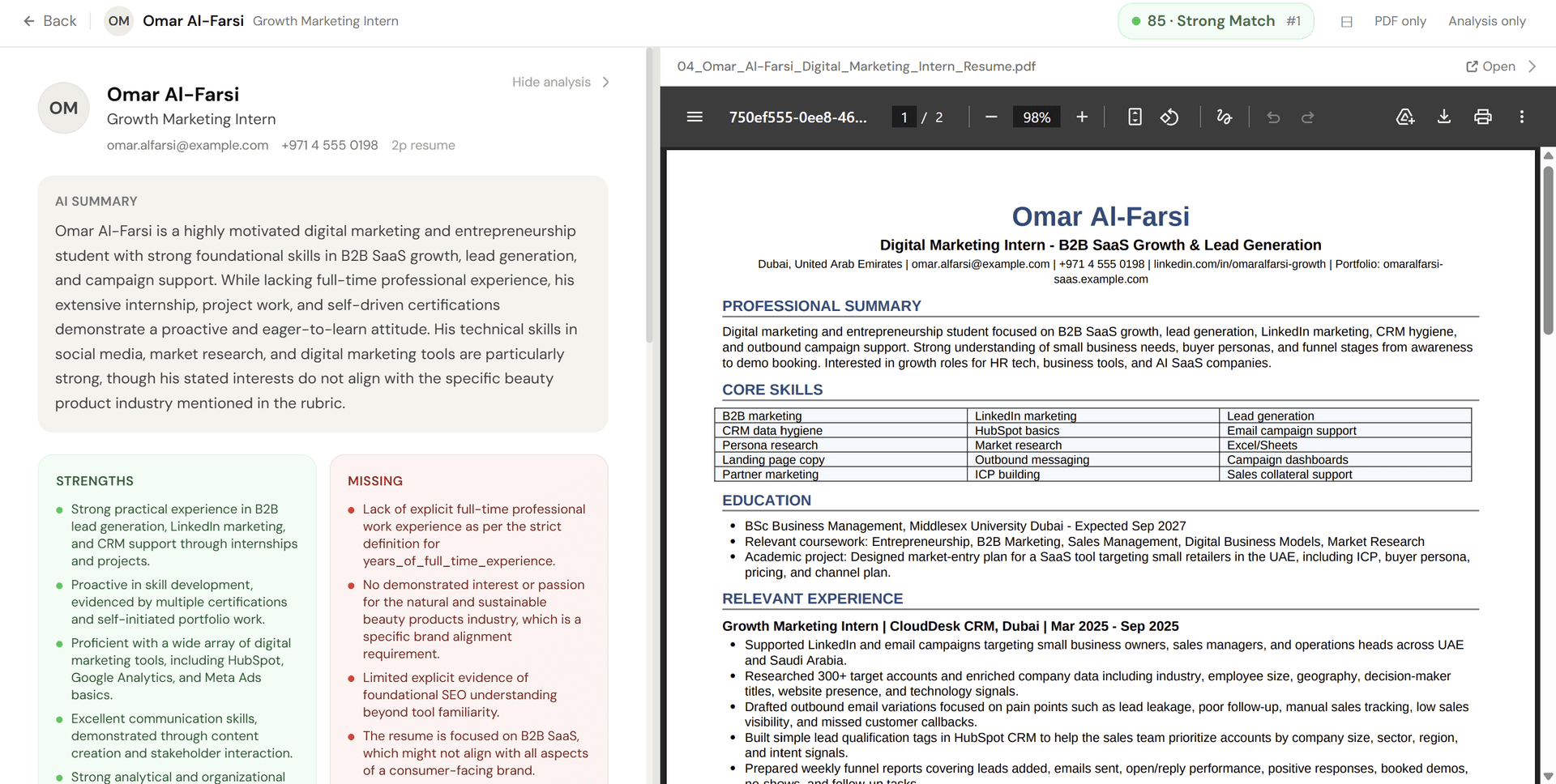
Task: Print the resume PDF
Action: (1483, 117)
